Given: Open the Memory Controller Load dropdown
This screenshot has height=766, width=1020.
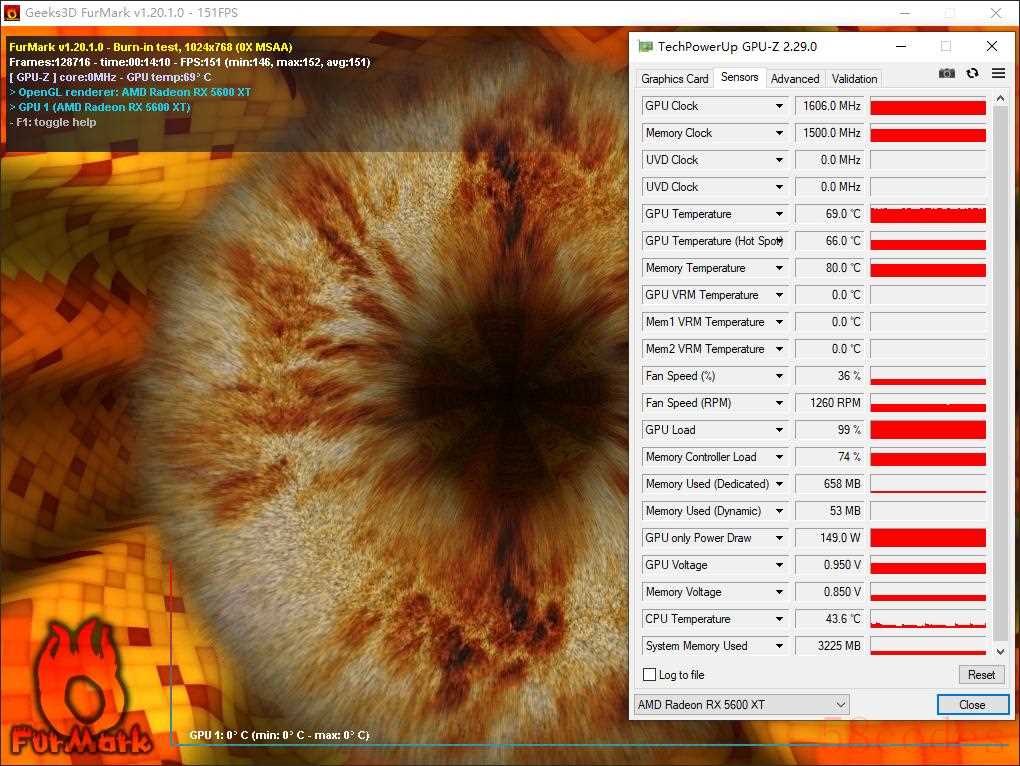Looking at the screenshot, I should tap(779, 457).
